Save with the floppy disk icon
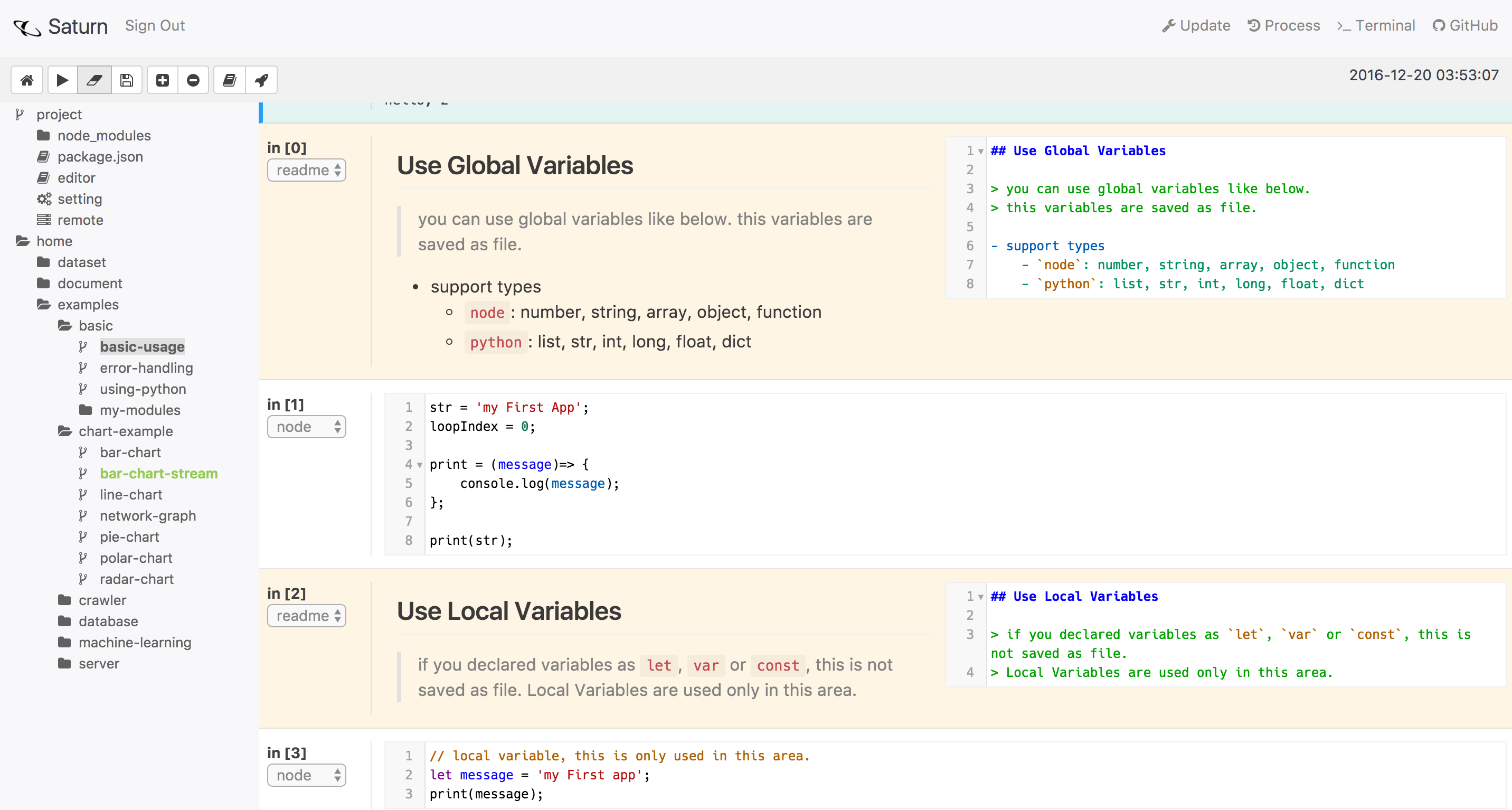 point(127,80)
